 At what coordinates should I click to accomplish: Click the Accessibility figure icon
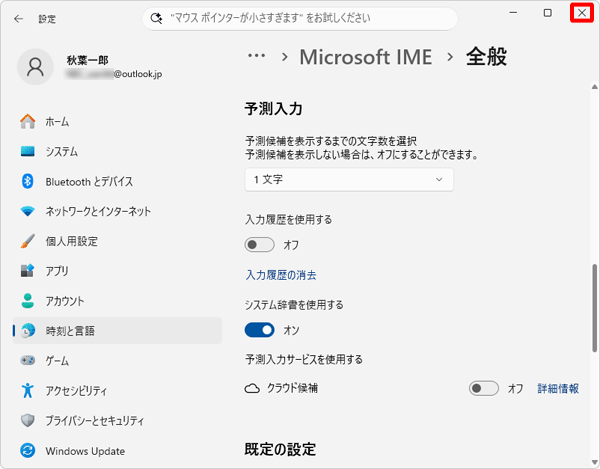[28, 391]
